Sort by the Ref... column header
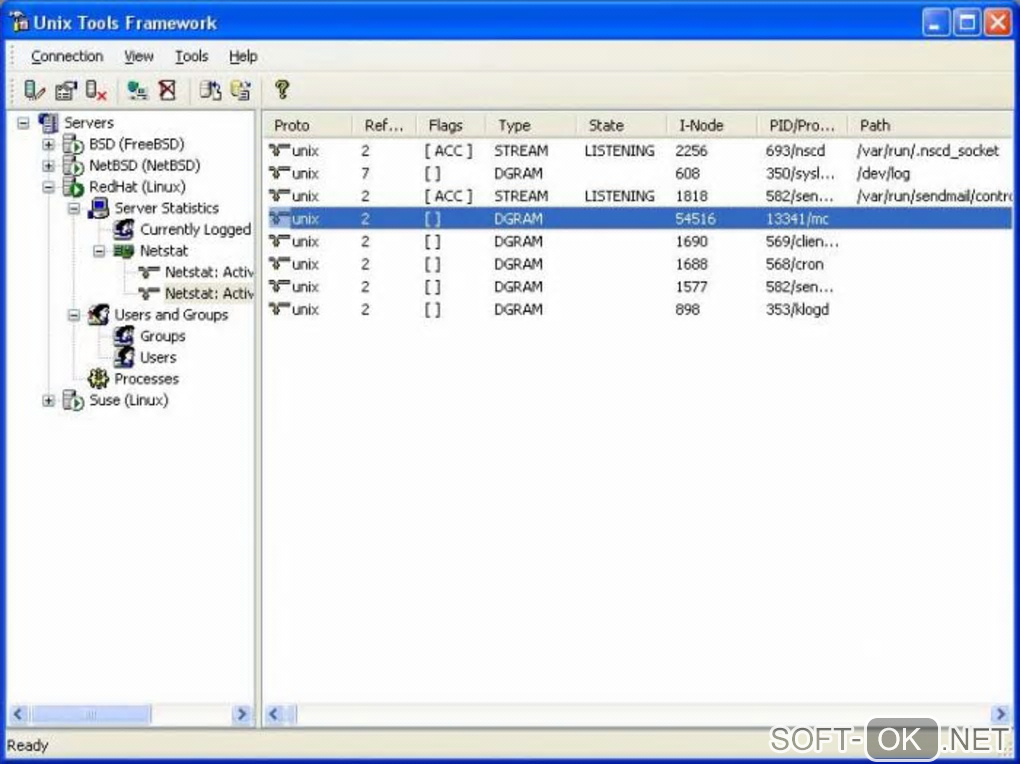Viewport: 1020px width, 764px height. tap(384, 125)
